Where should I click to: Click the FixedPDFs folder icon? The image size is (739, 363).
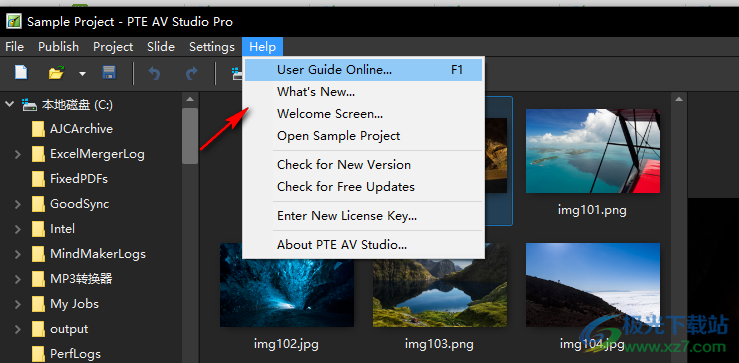[x=38, y=179]
